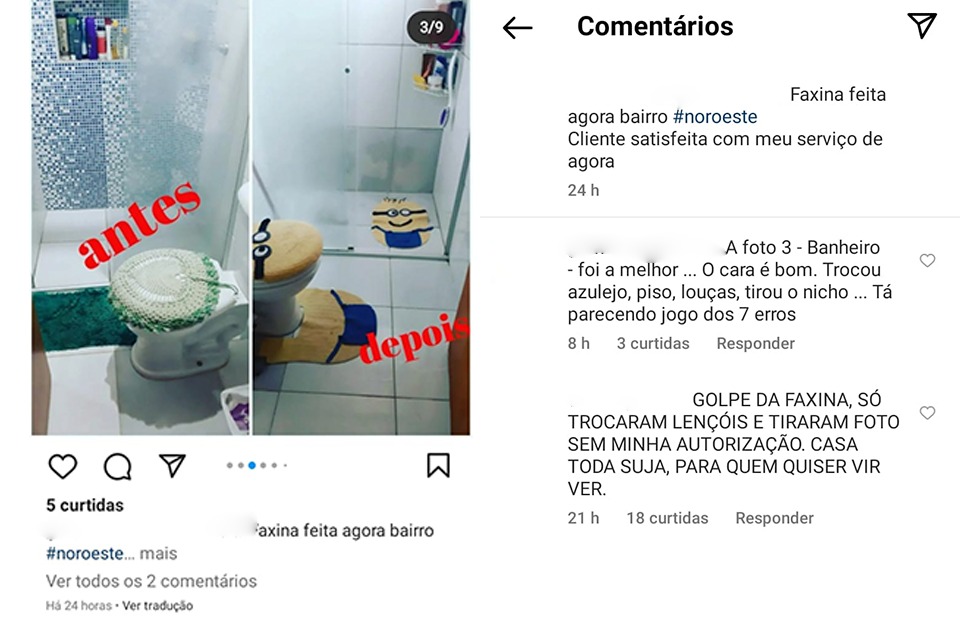Open 'Ver todos os 2 comentários'
Viewport: 960px width, 640px height.
click(151, 581)
